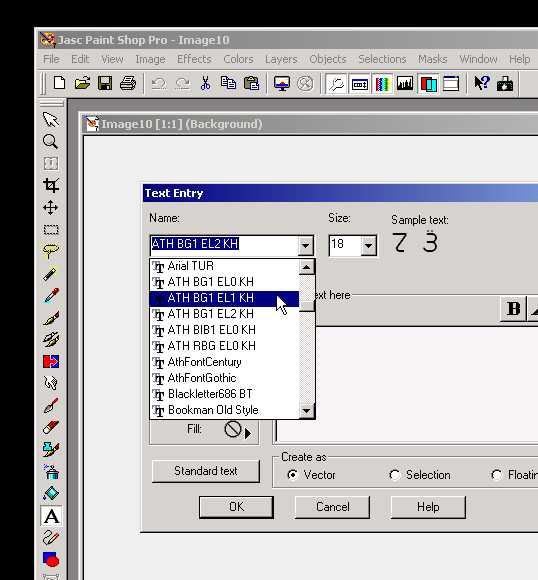538x580 pixels.
Task: Open the Edit menu
Action: (x=80, y=59)
